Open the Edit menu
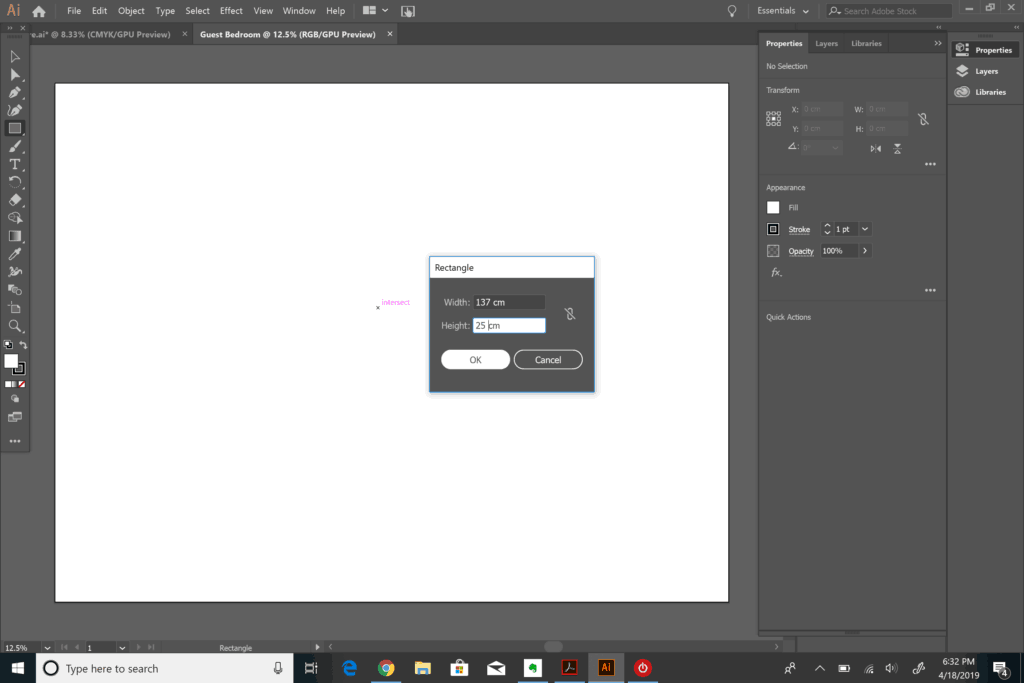 click(99, 11)
